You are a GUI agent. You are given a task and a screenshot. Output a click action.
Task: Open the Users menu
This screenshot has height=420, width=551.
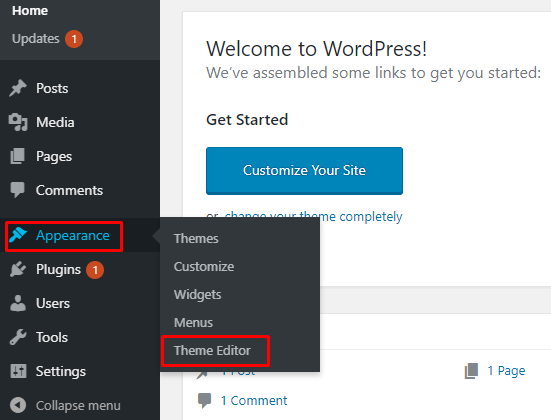pos(53,303)
